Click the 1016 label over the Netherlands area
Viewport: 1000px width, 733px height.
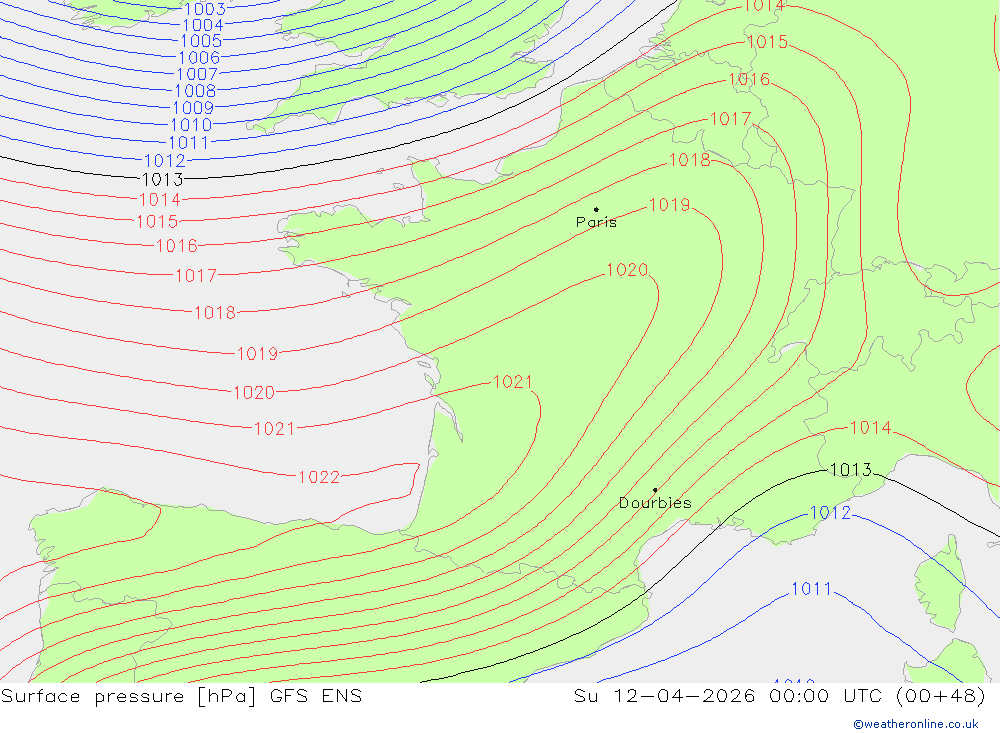(x=749, y=80)
